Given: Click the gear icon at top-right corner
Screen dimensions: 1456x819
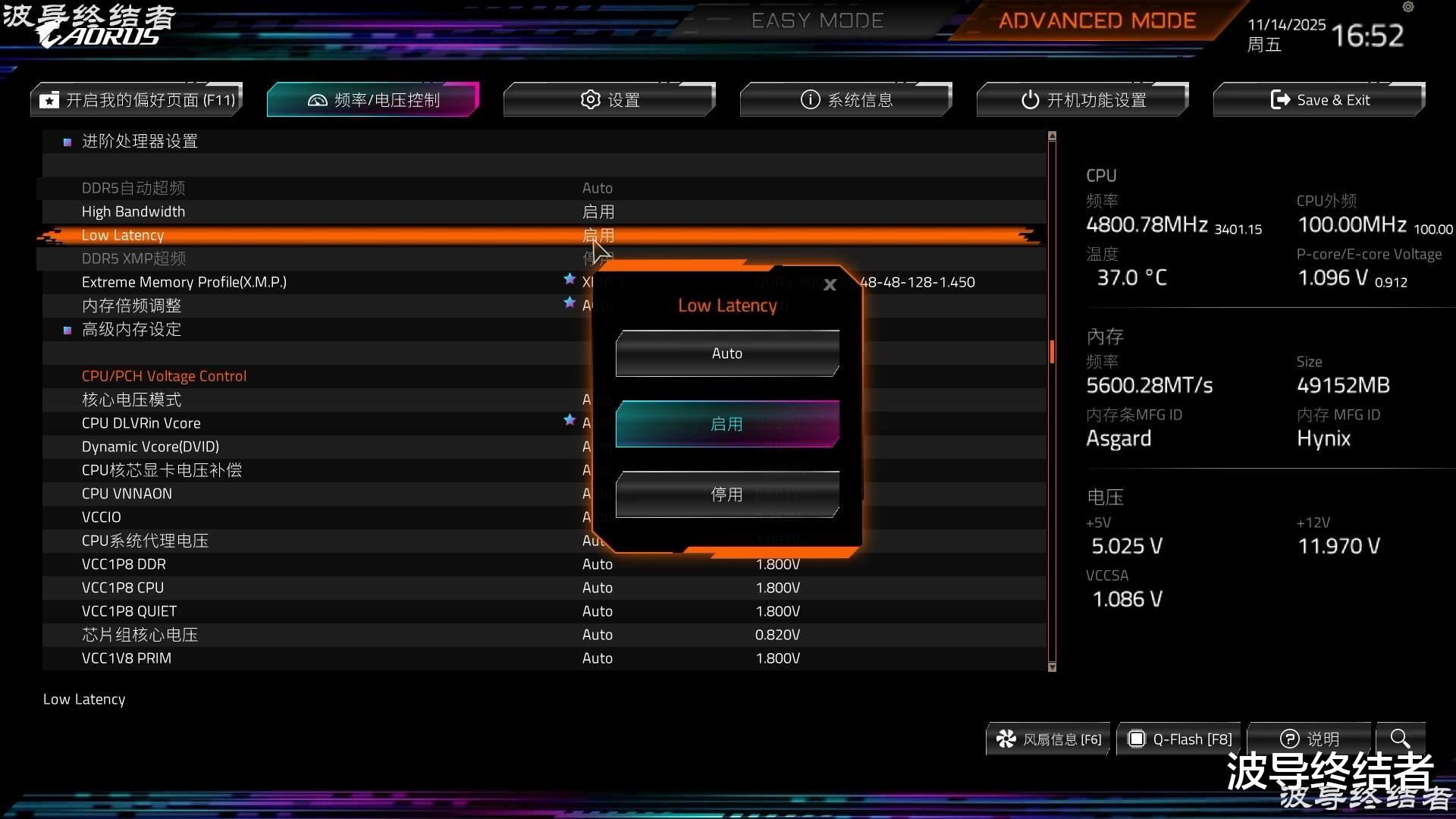Looking at the screenshot, I should pos(1408,7).
